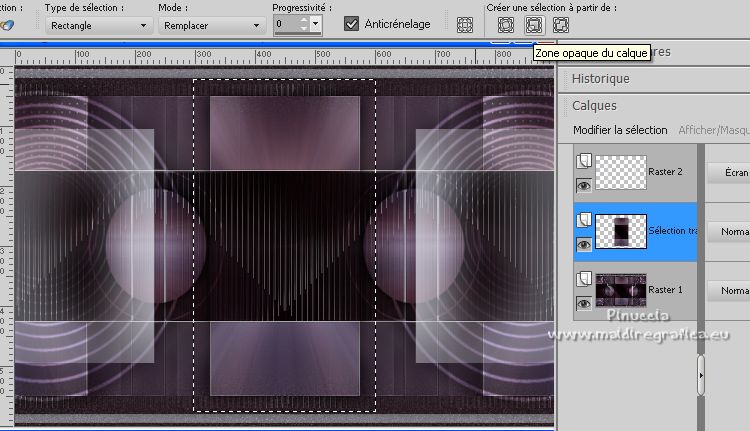Toggle the Anticrénelage checkbox
The image size is (750, 431).
[351, 24]
